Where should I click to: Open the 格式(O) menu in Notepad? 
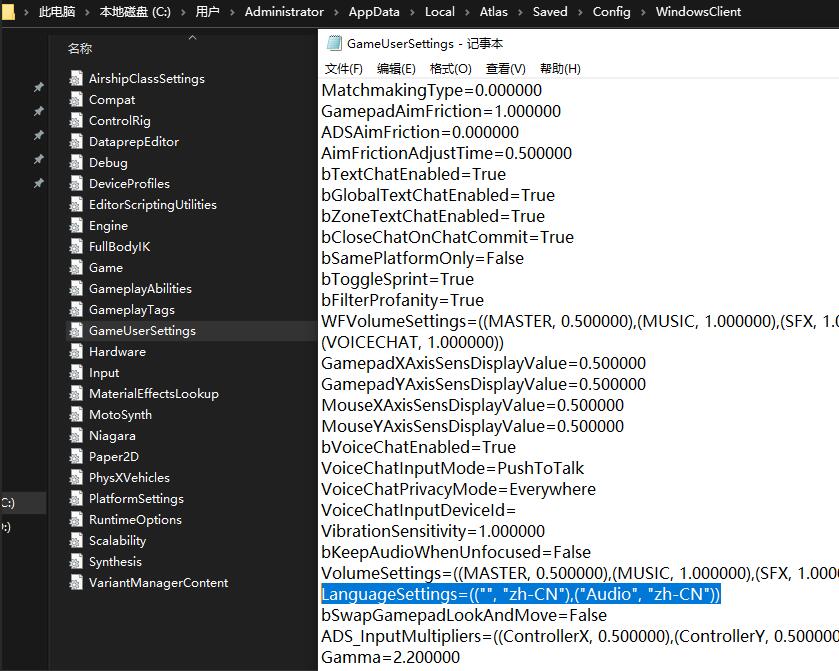pyautogui.click(x=451, y=68)
